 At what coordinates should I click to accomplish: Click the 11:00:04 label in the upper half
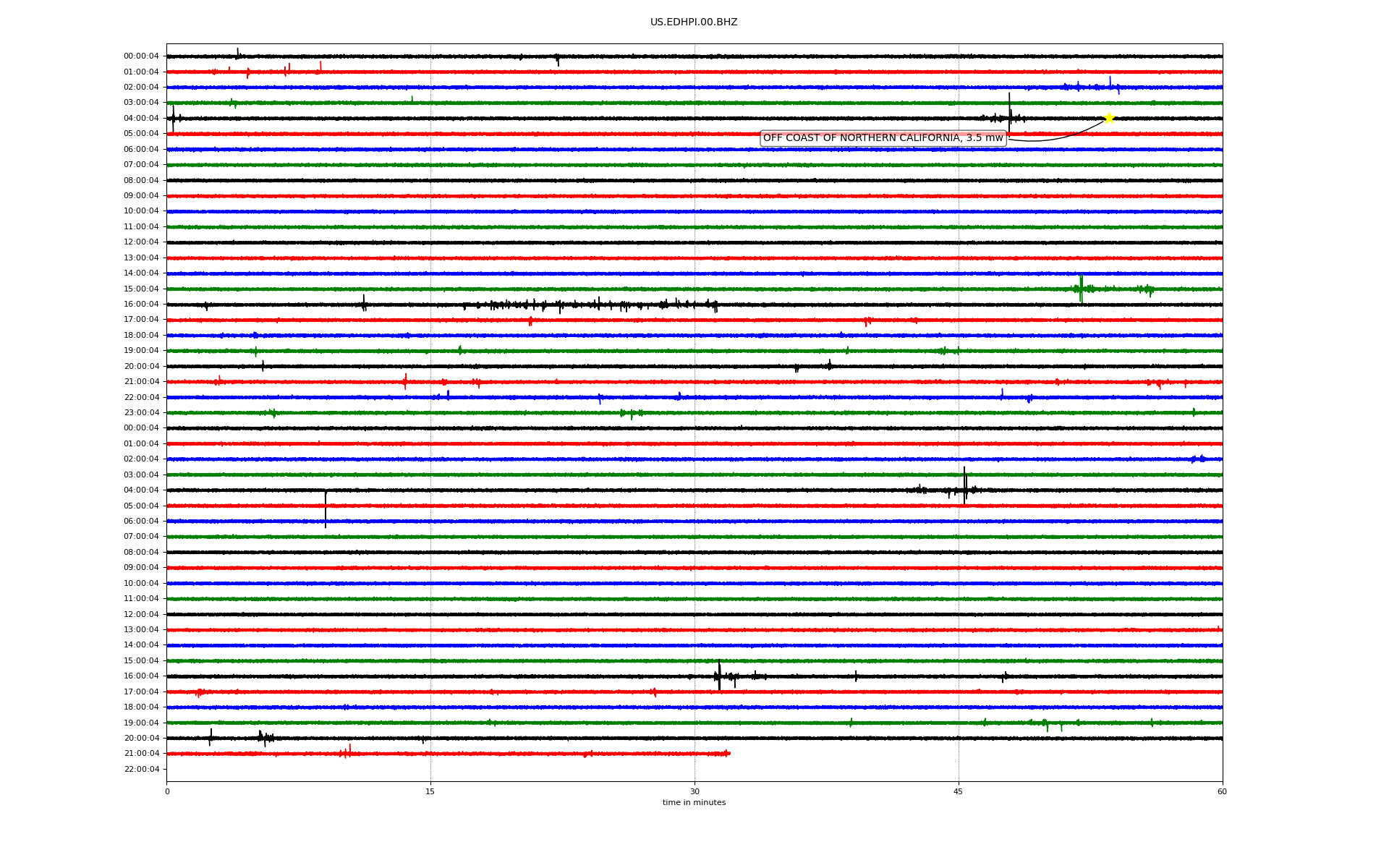click(x=141, y=226)
